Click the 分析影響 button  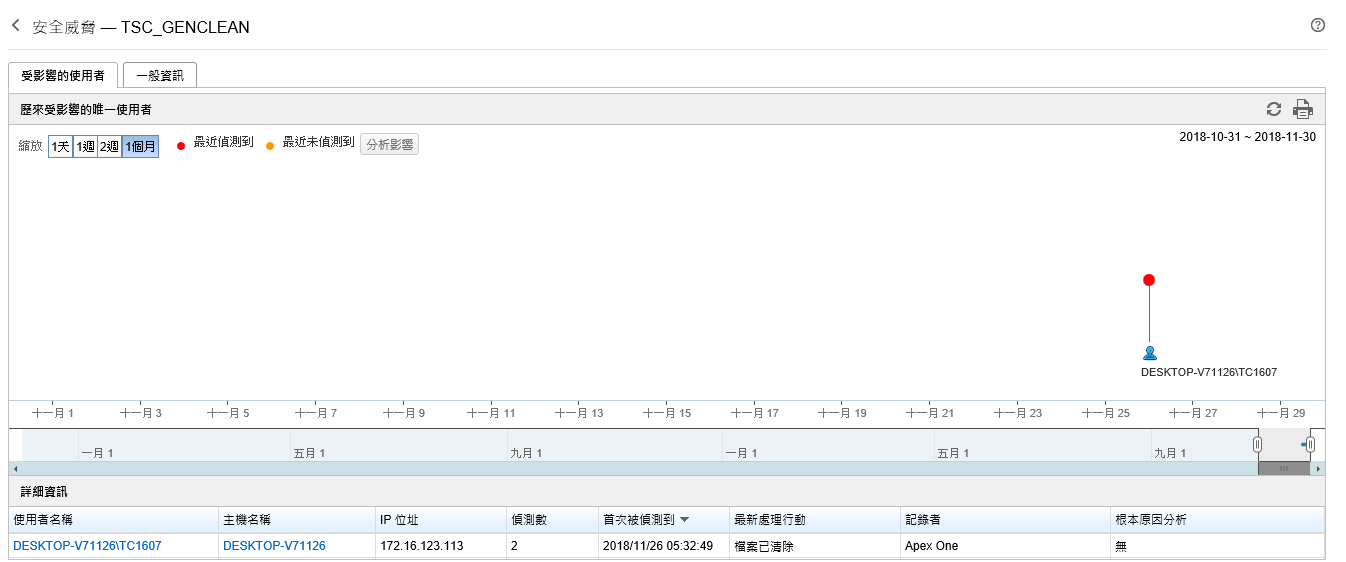click(x=389, y=145)
